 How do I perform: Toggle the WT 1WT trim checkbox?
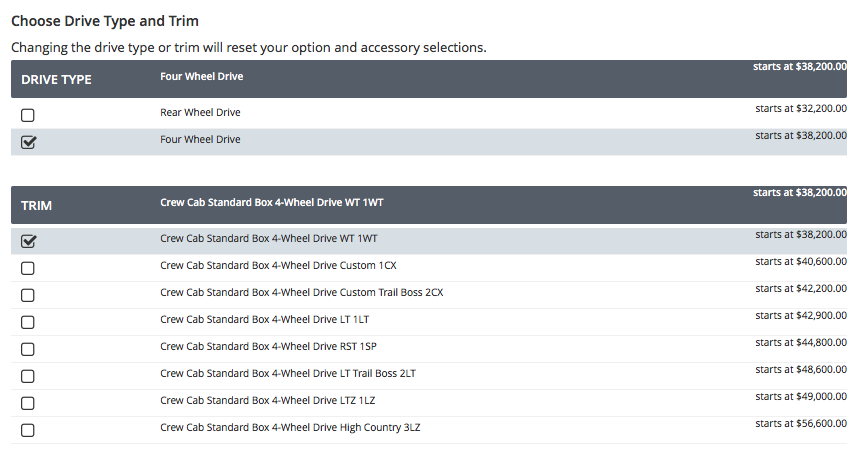[x=28, y=241]
